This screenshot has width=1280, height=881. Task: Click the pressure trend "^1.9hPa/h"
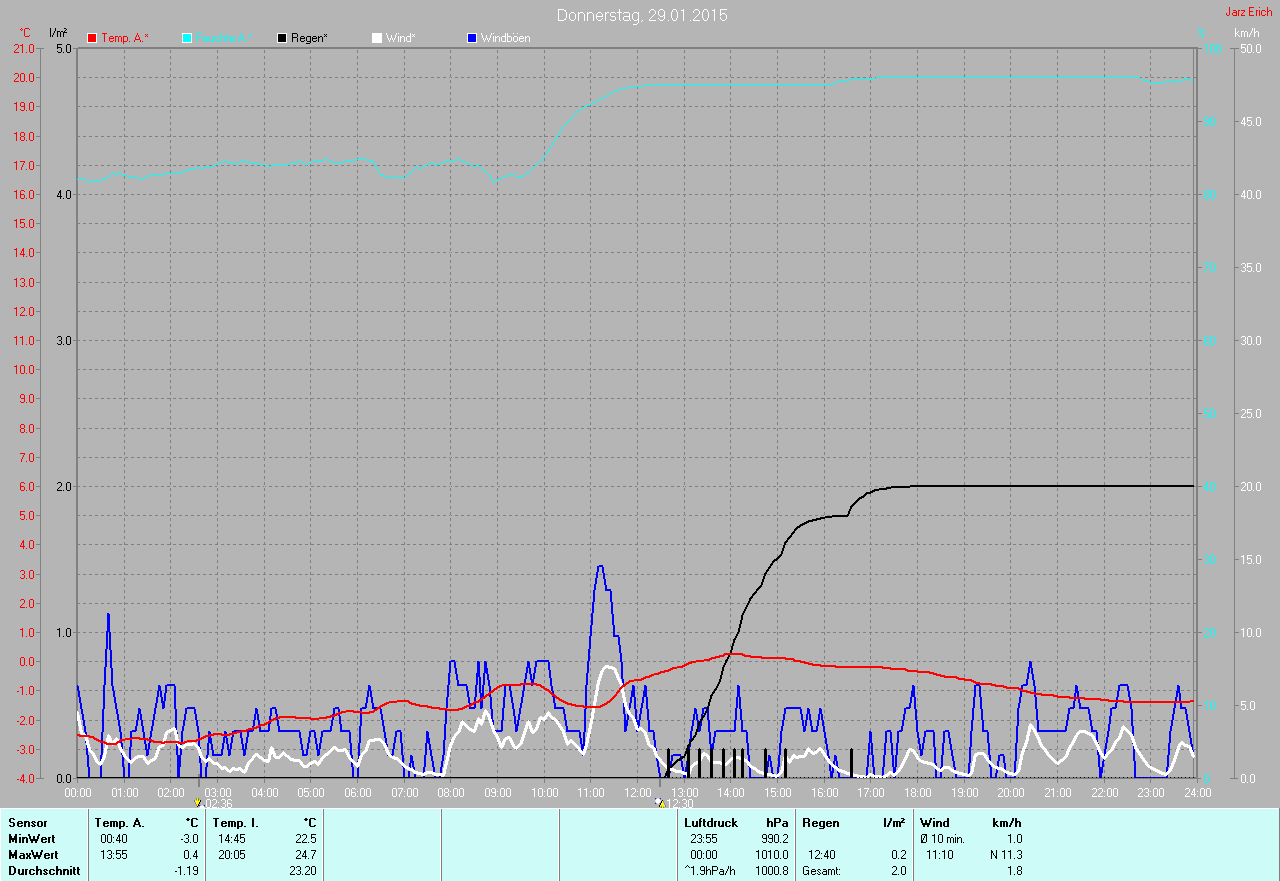(x=711, y=871)
